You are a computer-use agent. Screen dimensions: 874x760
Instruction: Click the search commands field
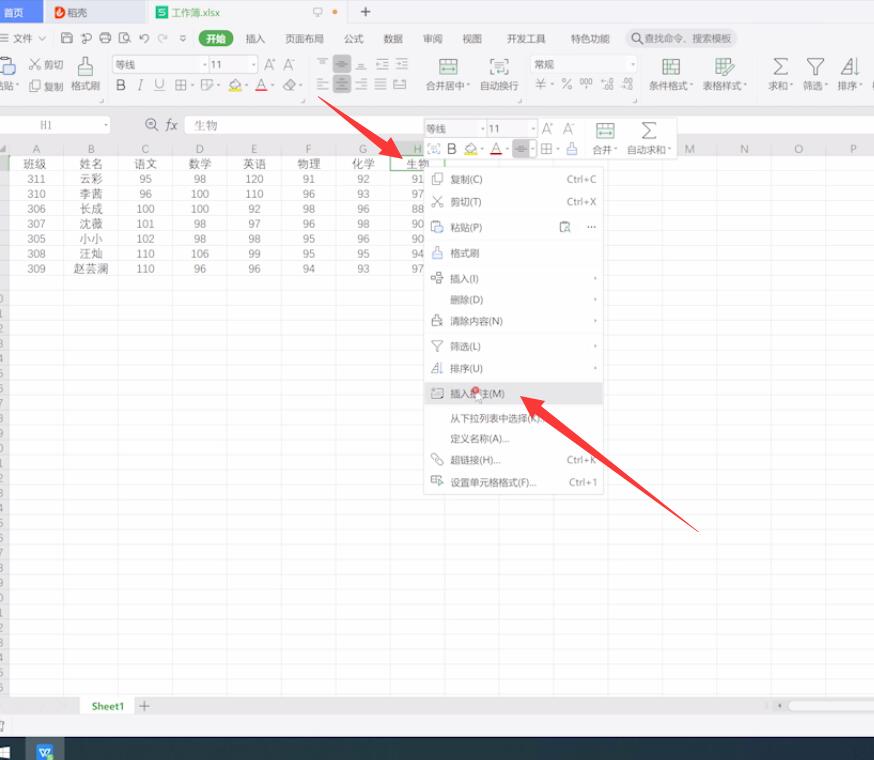pyautogui.click(x=681, y=38)
